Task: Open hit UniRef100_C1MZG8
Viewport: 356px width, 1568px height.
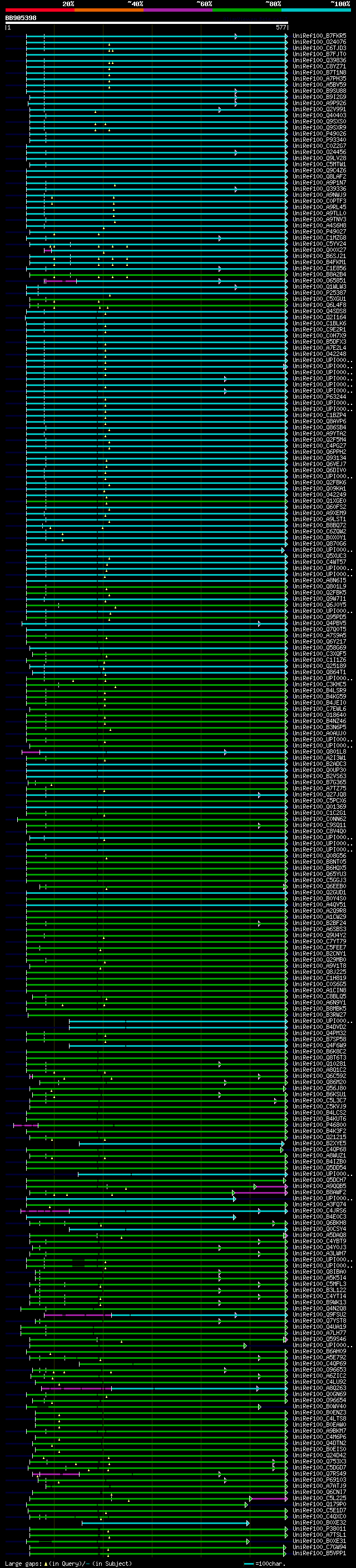Action: [319, 238]
